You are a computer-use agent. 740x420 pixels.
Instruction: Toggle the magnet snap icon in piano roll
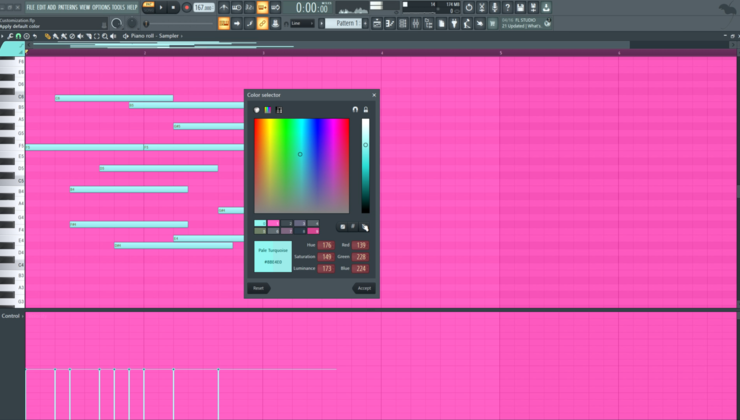tap(18, 36)
